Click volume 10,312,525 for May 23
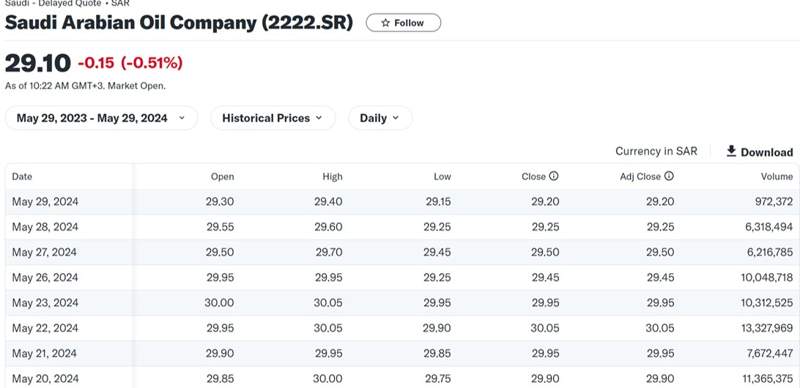This screenshot has width=800, height=388. click(767, 303)
